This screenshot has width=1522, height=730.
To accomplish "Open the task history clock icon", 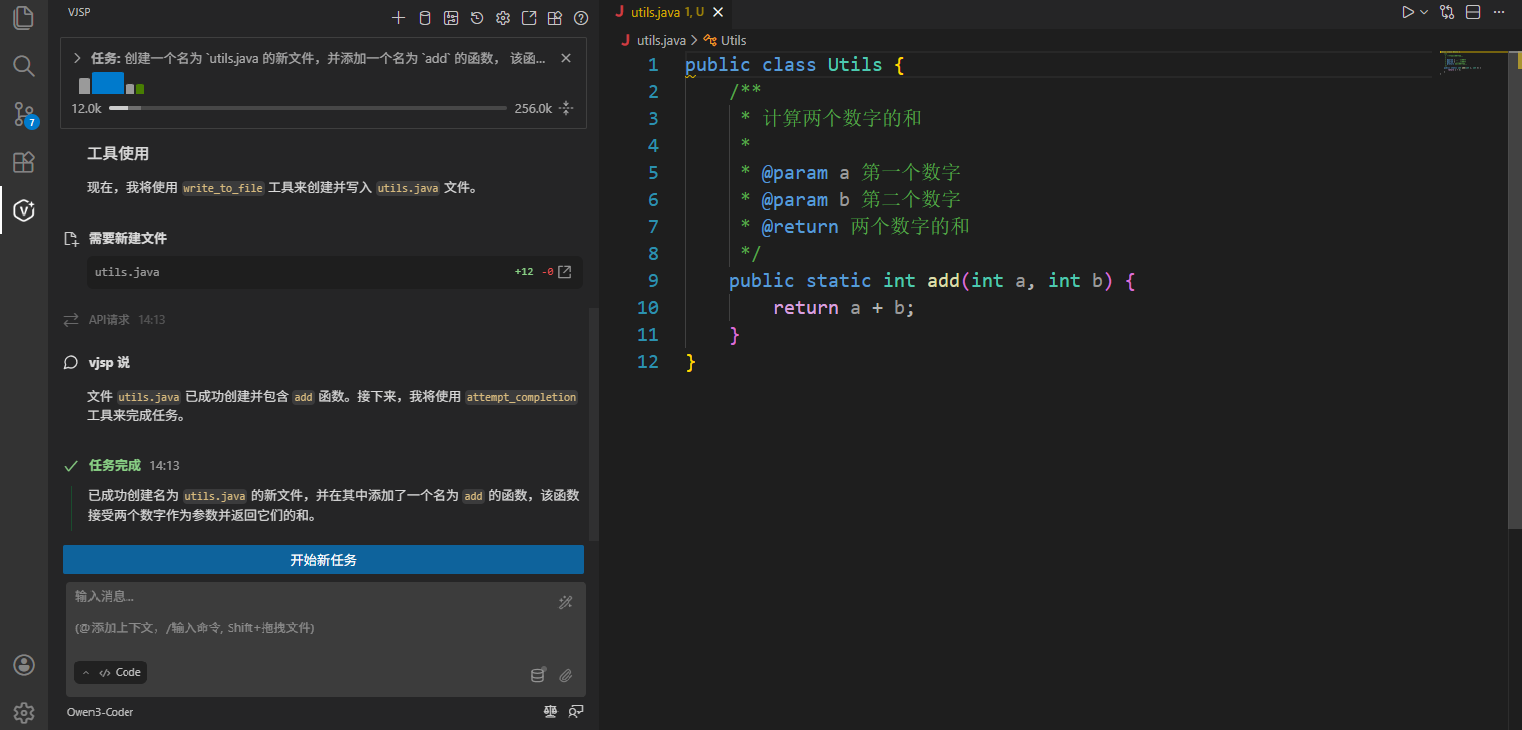I will tap(477, 18).
